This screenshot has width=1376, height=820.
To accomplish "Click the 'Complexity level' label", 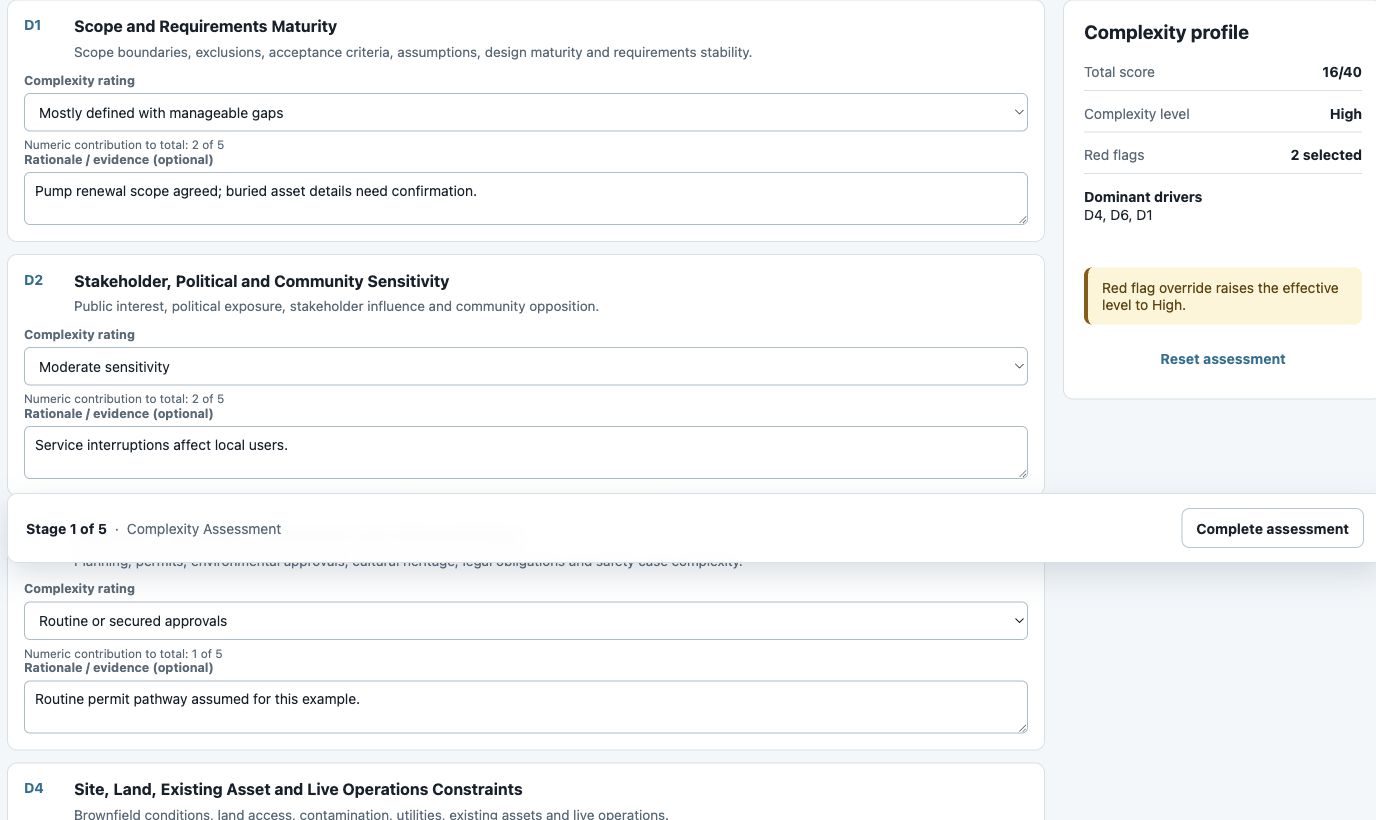I will (1137, 114).
